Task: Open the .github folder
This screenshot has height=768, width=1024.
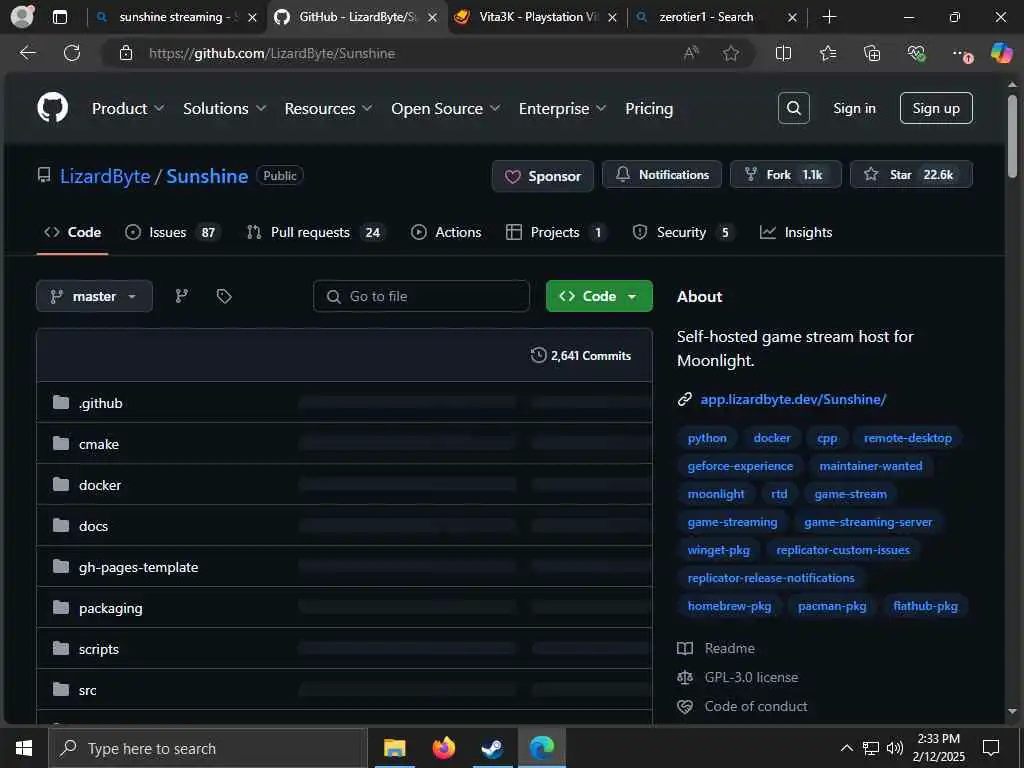Action: (101, 403)
